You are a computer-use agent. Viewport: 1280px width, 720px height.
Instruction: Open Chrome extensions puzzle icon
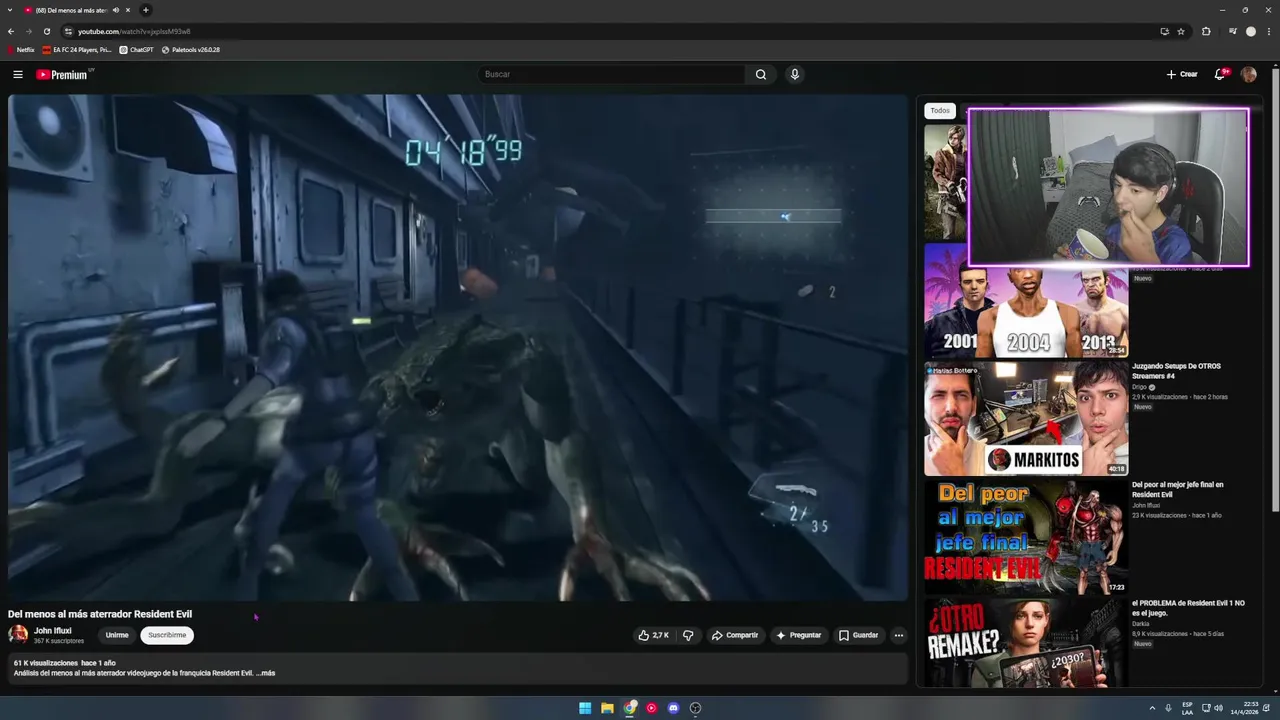[1206, 31]
